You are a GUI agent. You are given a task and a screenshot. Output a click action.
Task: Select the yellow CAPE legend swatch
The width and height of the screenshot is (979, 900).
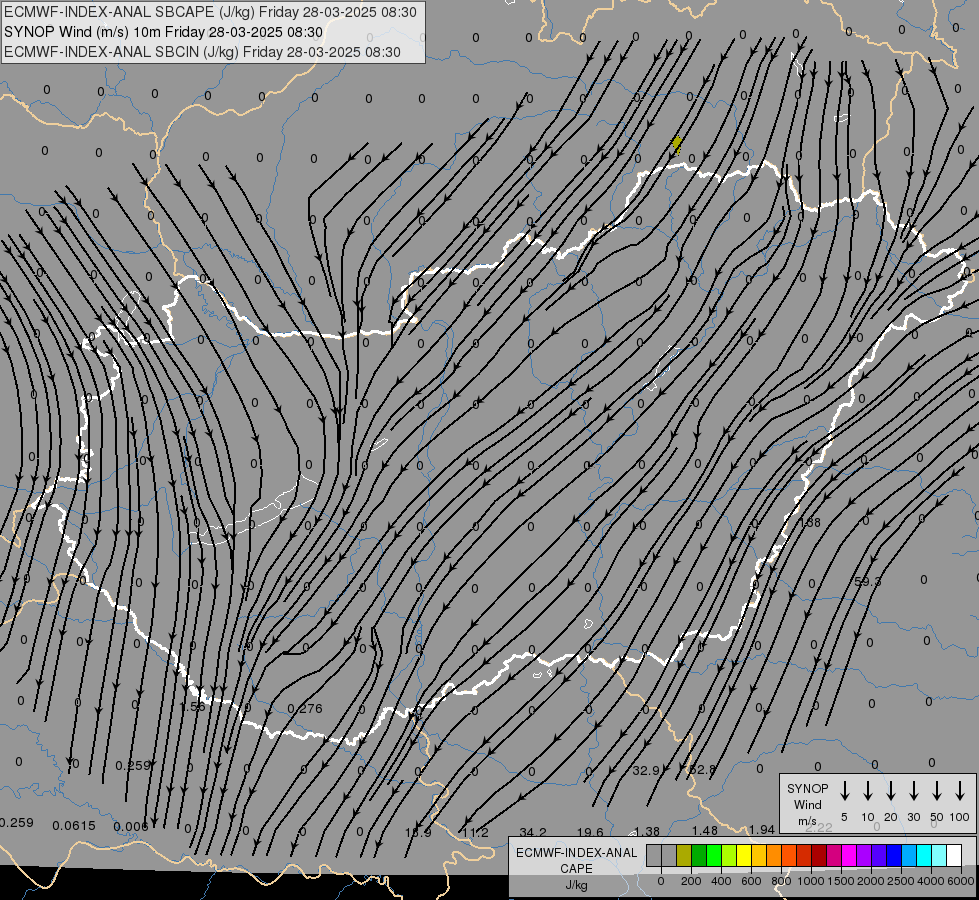click(744, 855)
